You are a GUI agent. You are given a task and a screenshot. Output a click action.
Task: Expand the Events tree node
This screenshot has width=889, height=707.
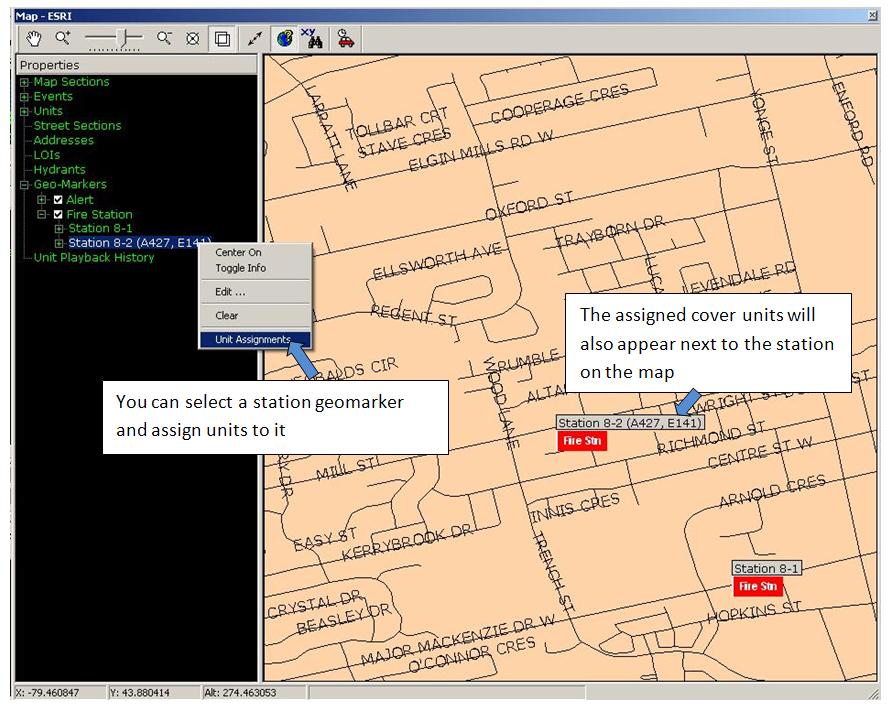(24, 97)
